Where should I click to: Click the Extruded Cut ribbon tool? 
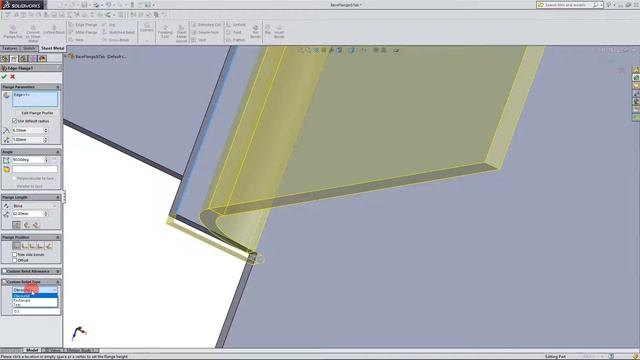(206, 25)
